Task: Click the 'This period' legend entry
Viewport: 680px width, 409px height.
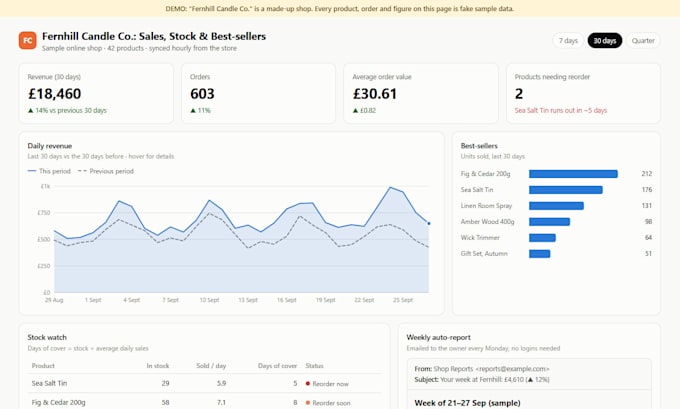Action: [49, 171]
